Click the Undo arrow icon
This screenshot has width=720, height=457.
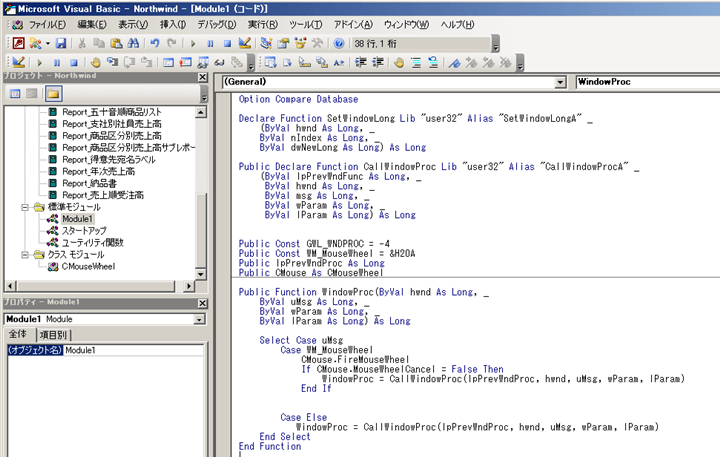click(x=154, y=44)
